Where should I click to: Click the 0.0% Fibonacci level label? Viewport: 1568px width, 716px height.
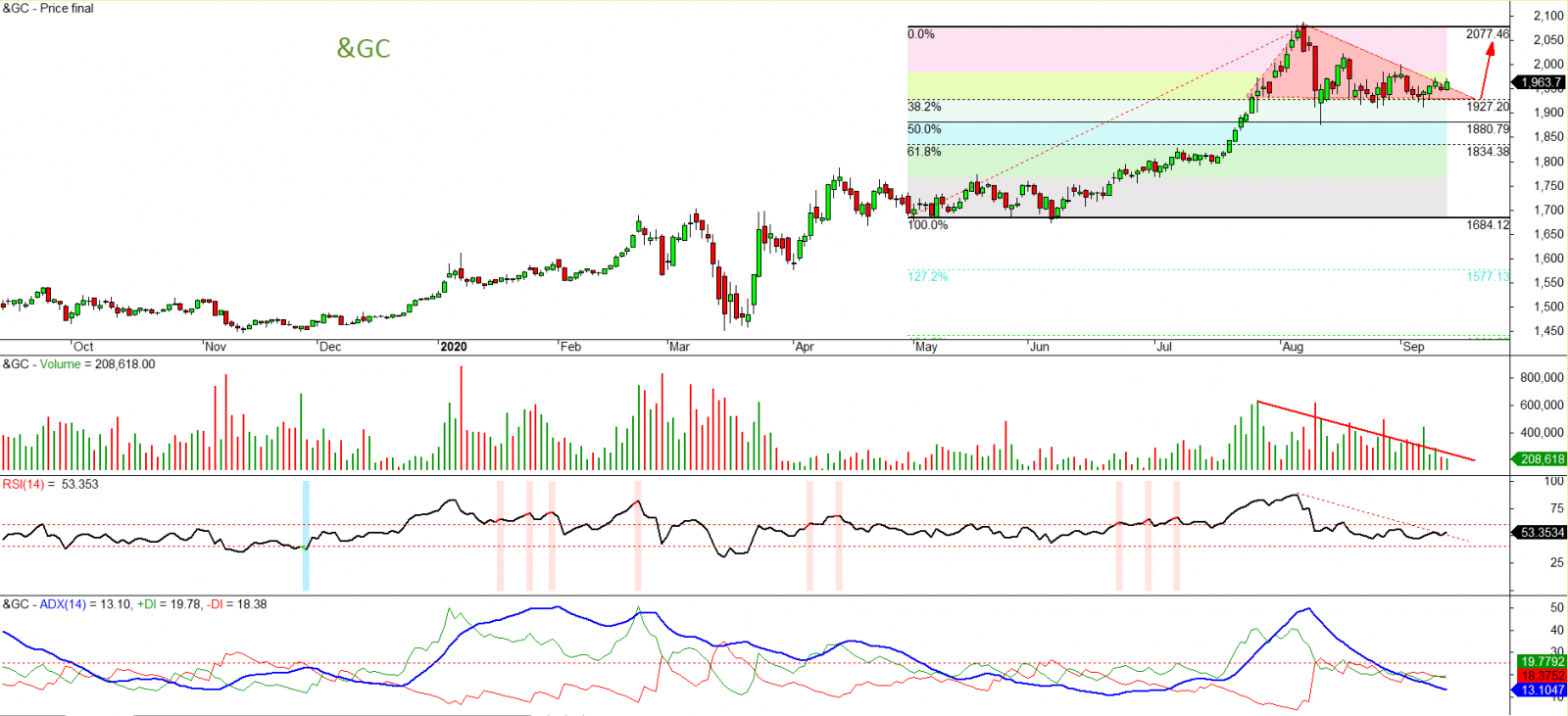(x=921, y=34)
